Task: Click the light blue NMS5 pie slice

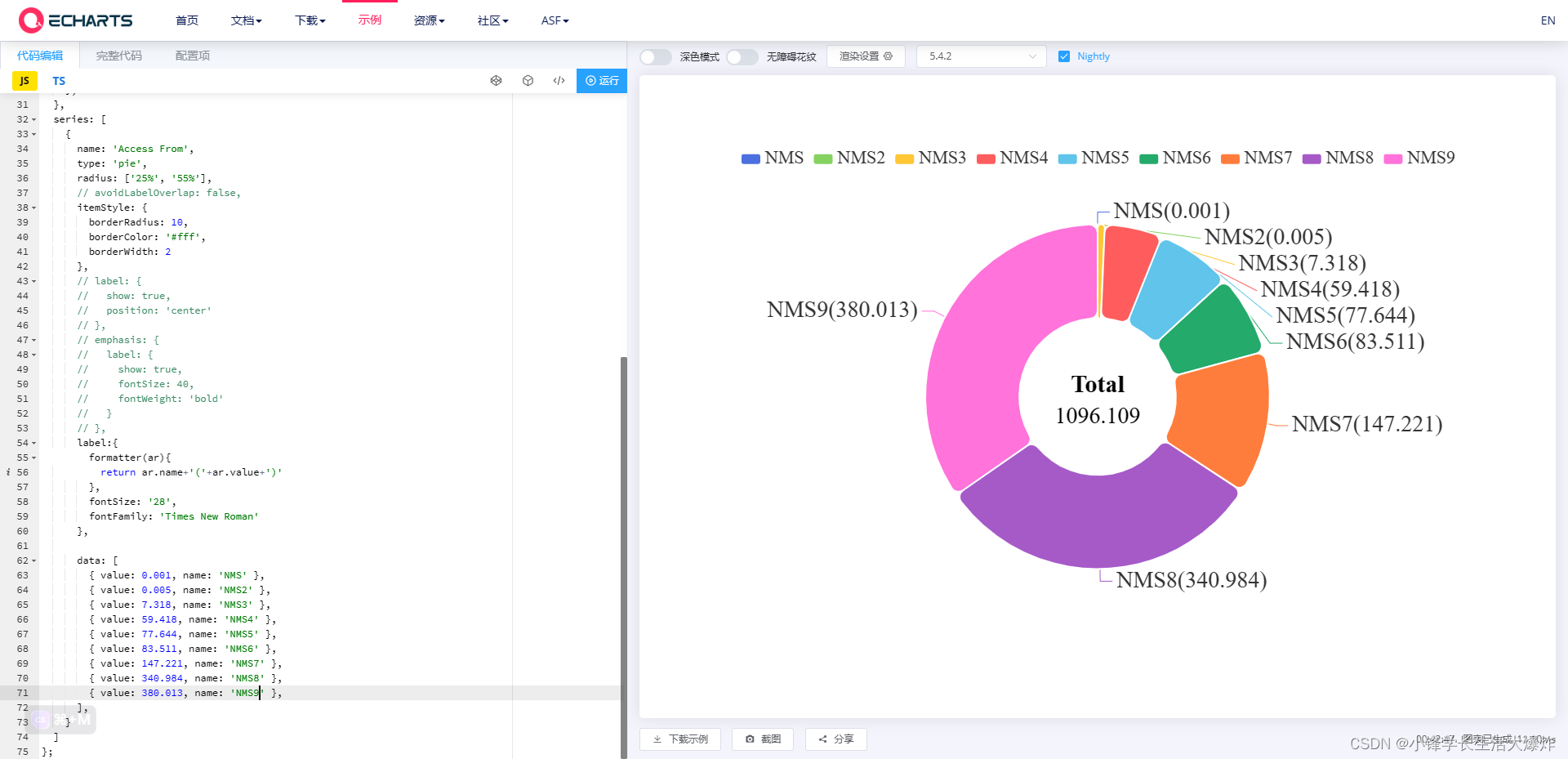Action: click(1174, 288)
